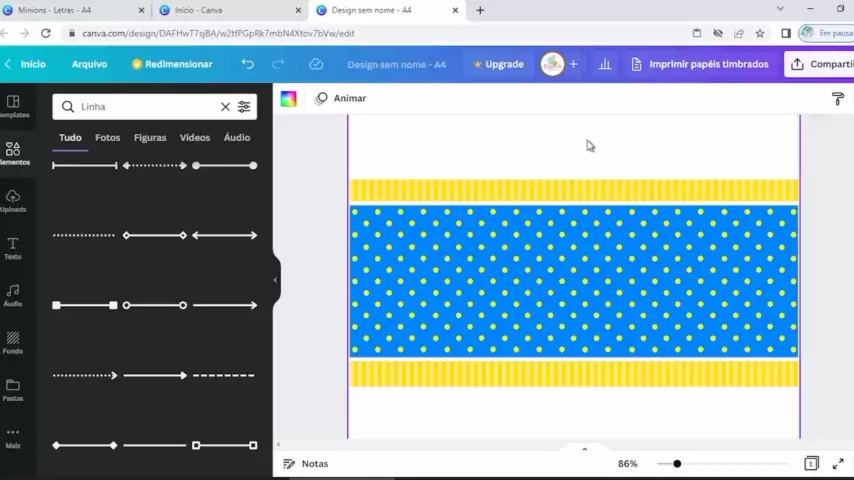This screenshot has width=854, height=480.
Task: Click the Upgrade button
Action: 498,64
